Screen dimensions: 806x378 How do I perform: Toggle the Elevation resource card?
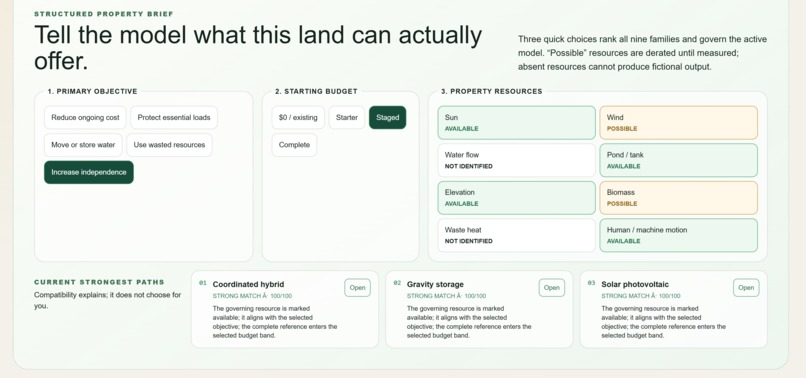click(517, 197)
